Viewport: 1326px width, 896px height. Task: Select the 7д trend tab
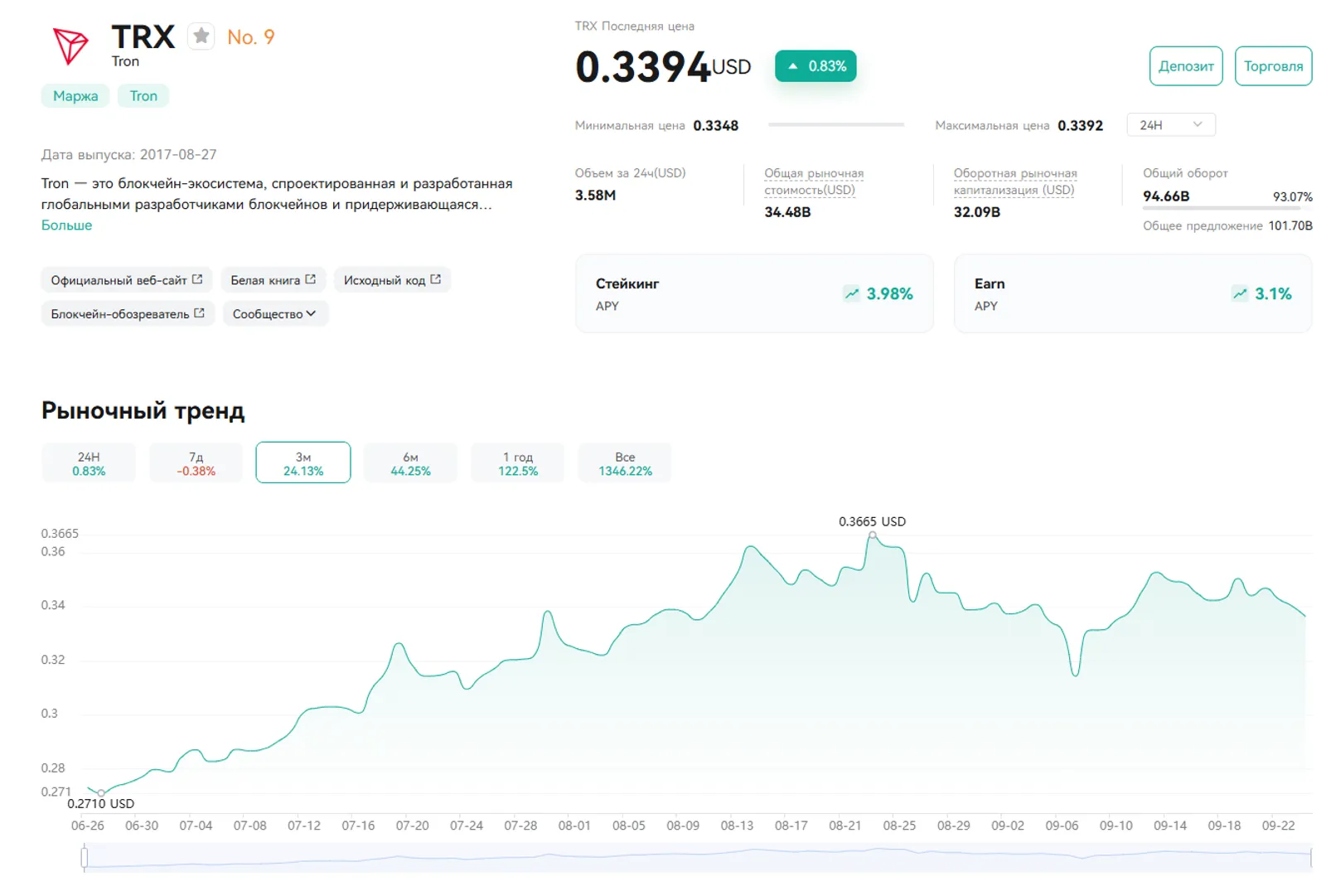coord(196,463)
